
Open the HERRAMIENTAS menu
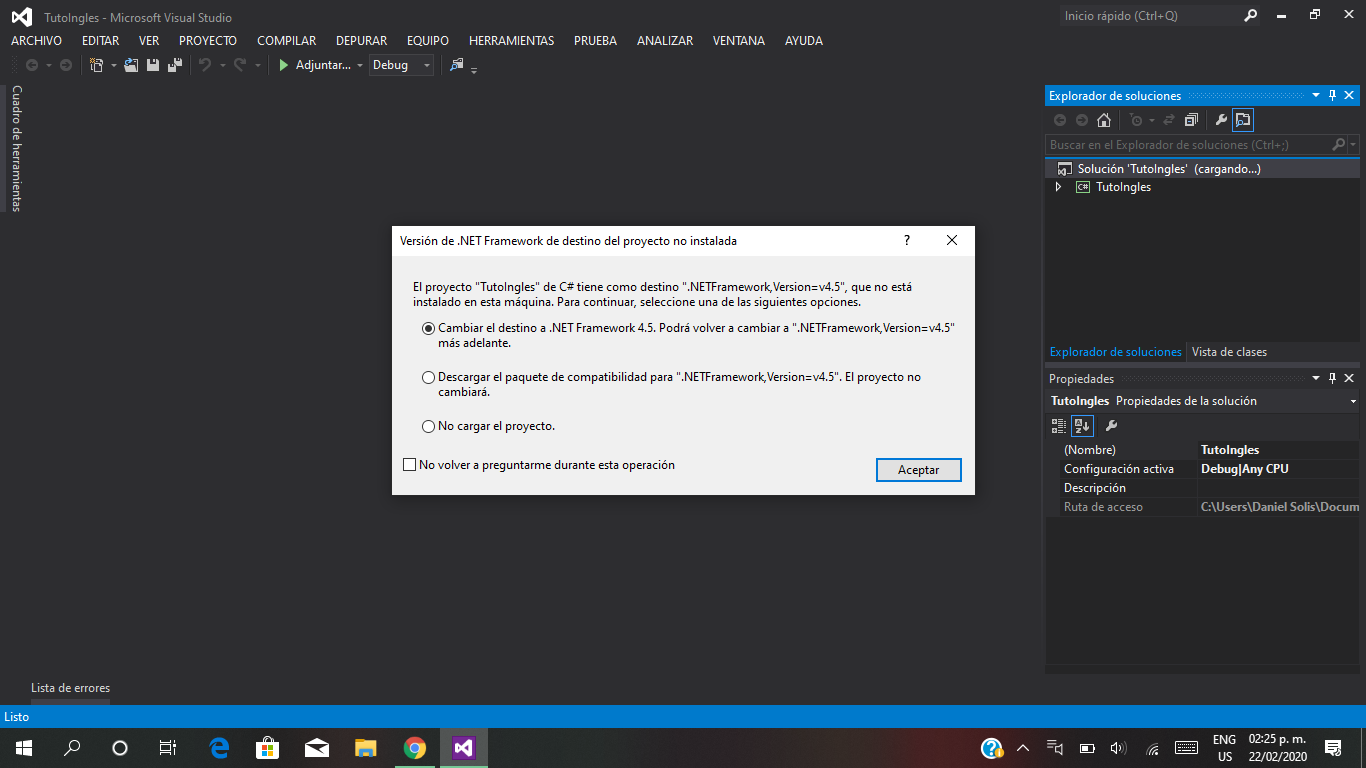[511, 41]
